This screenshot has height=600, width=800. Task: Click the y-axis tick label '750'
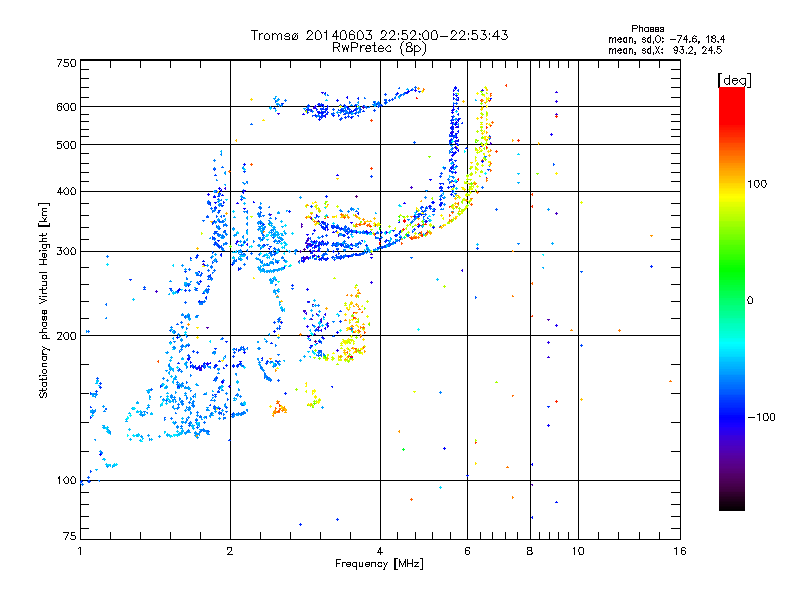coord(66,63)
